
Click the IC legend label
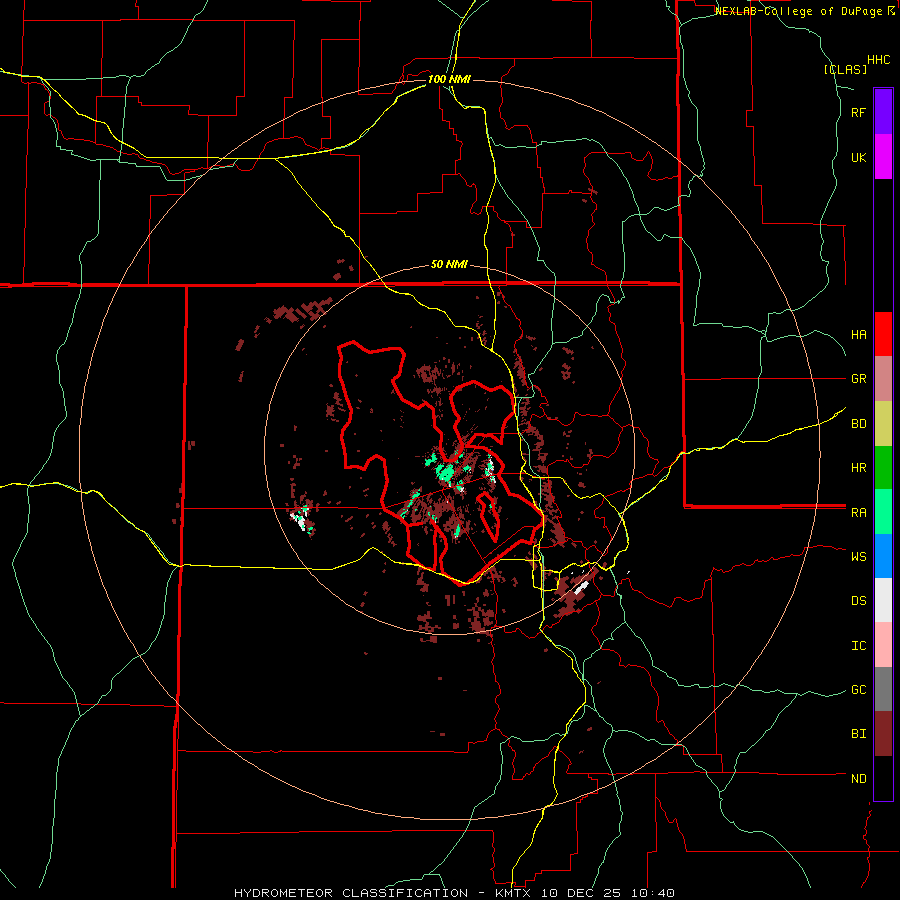pyautogui.click(x=858, y=646)
